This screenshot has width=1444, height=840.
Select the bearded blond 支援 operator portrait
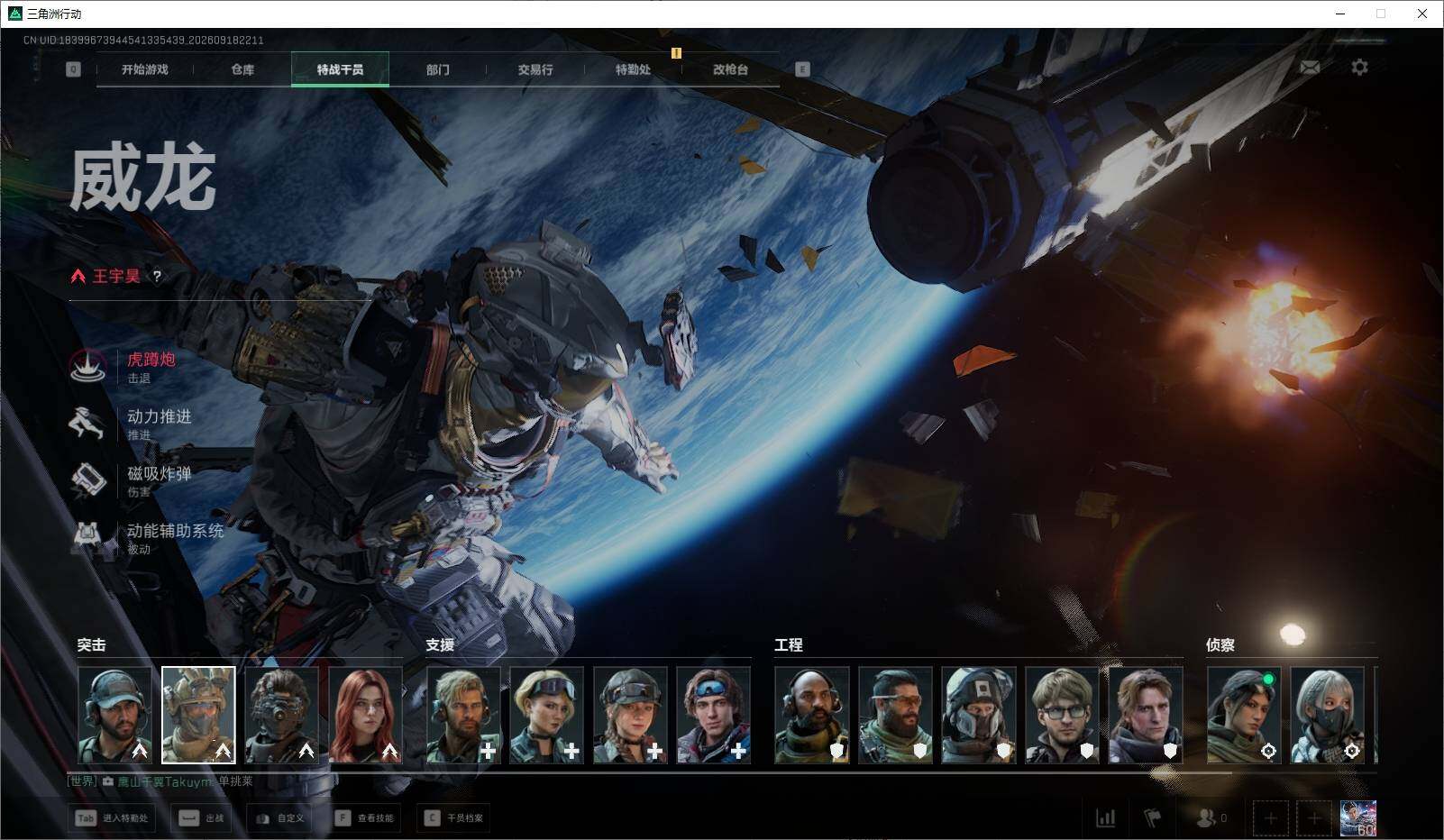463,715
